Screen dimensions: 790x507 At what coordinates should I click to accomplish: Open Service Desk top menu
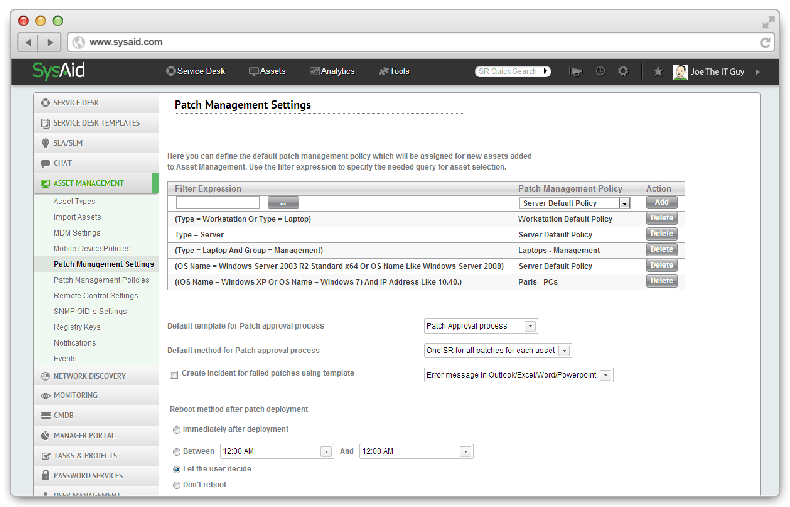195,71
